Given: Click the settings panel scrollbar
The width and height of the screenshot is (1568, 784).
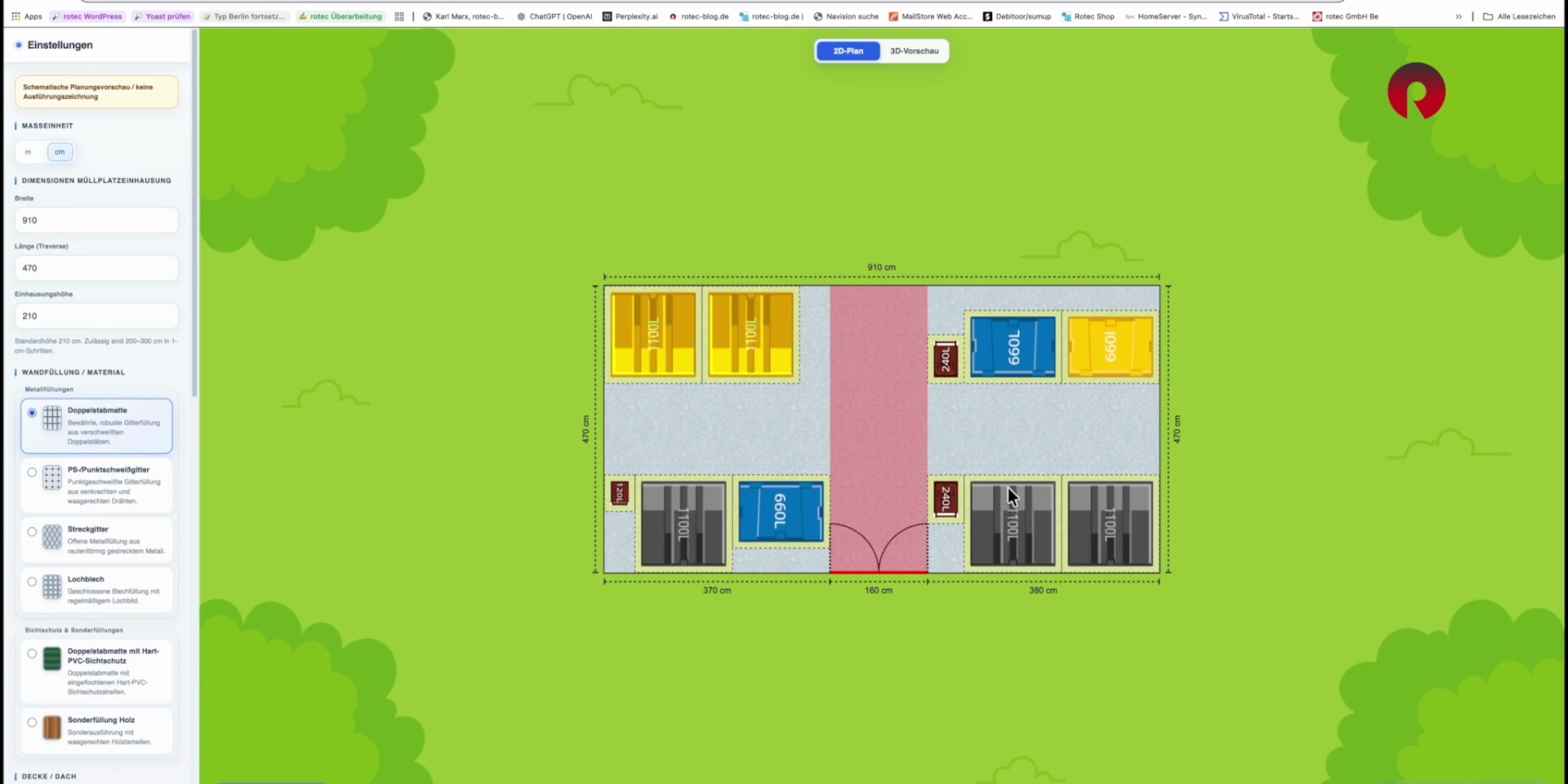Looking at the screenshot, I should click(194, 212).
